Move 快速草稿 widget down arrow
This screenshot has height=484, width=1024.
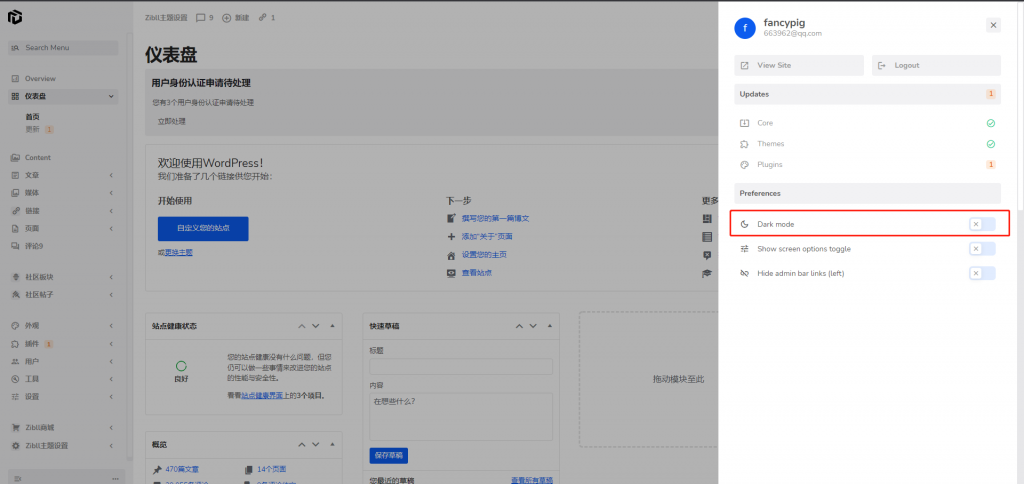point(533,326)
